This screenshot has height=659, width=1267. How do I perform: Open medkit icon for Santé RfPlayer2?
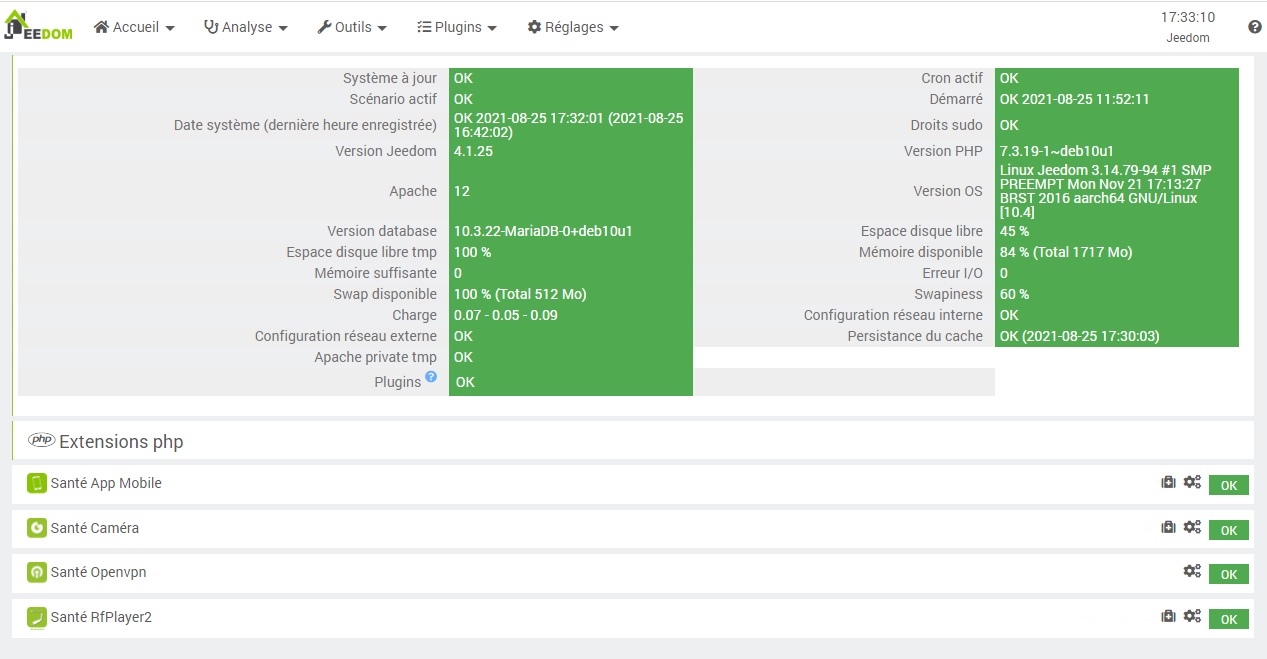coord(1168,616)
